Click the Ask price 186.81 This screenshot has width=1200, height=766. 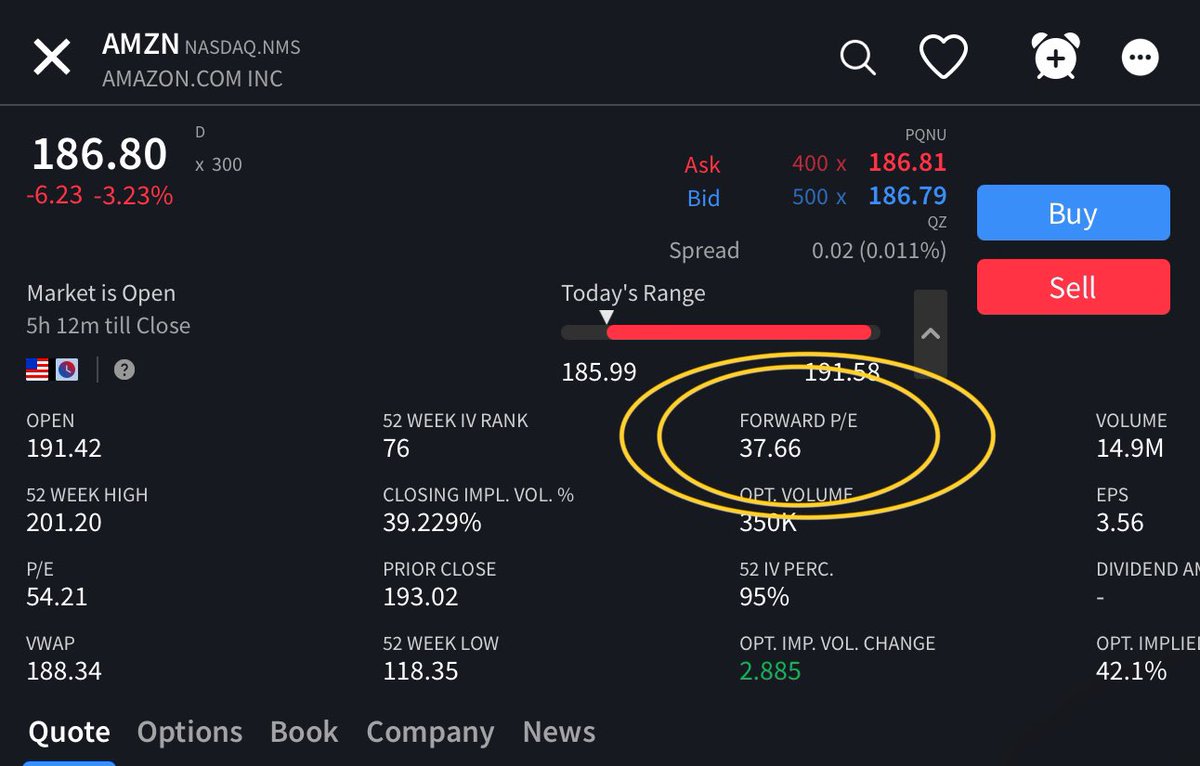pos(907,162)
